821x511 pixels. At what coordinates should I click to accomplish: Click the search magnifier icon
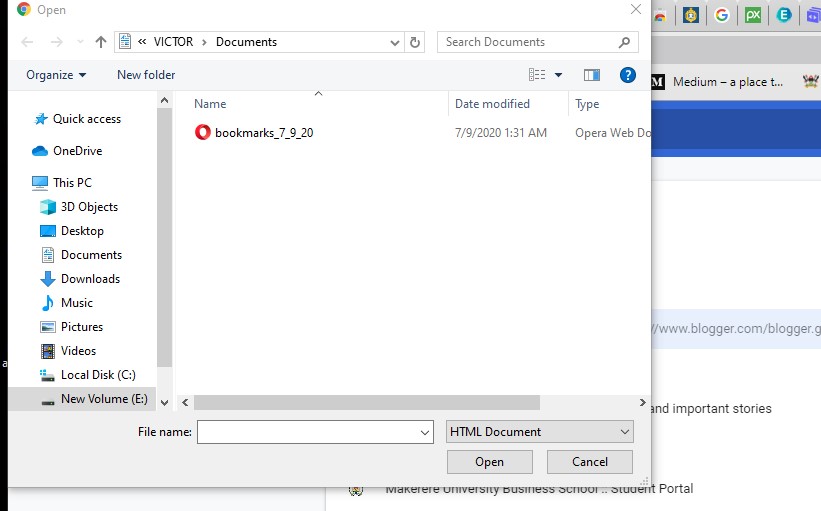pyautogui.click(x=624, y=42)
